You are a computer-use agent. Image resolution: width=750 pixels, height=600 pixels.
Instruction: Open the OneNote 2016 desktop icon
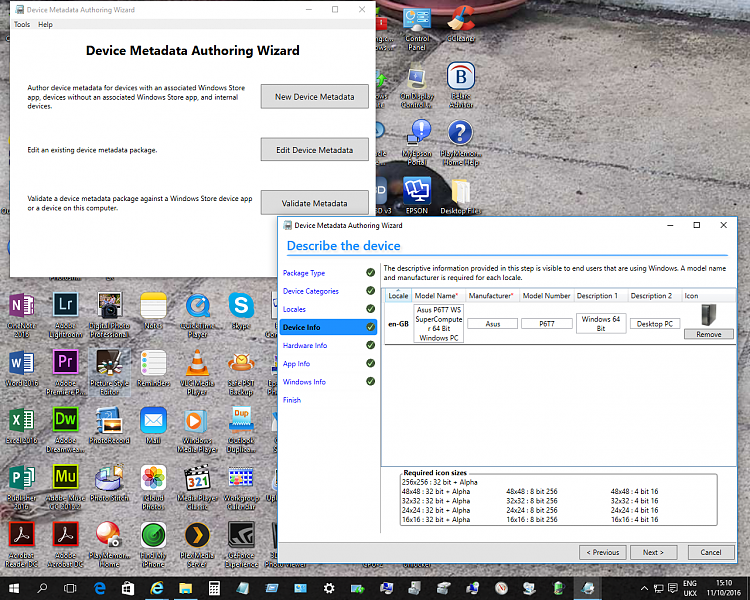pyautogui.click(x=22, y=315)
